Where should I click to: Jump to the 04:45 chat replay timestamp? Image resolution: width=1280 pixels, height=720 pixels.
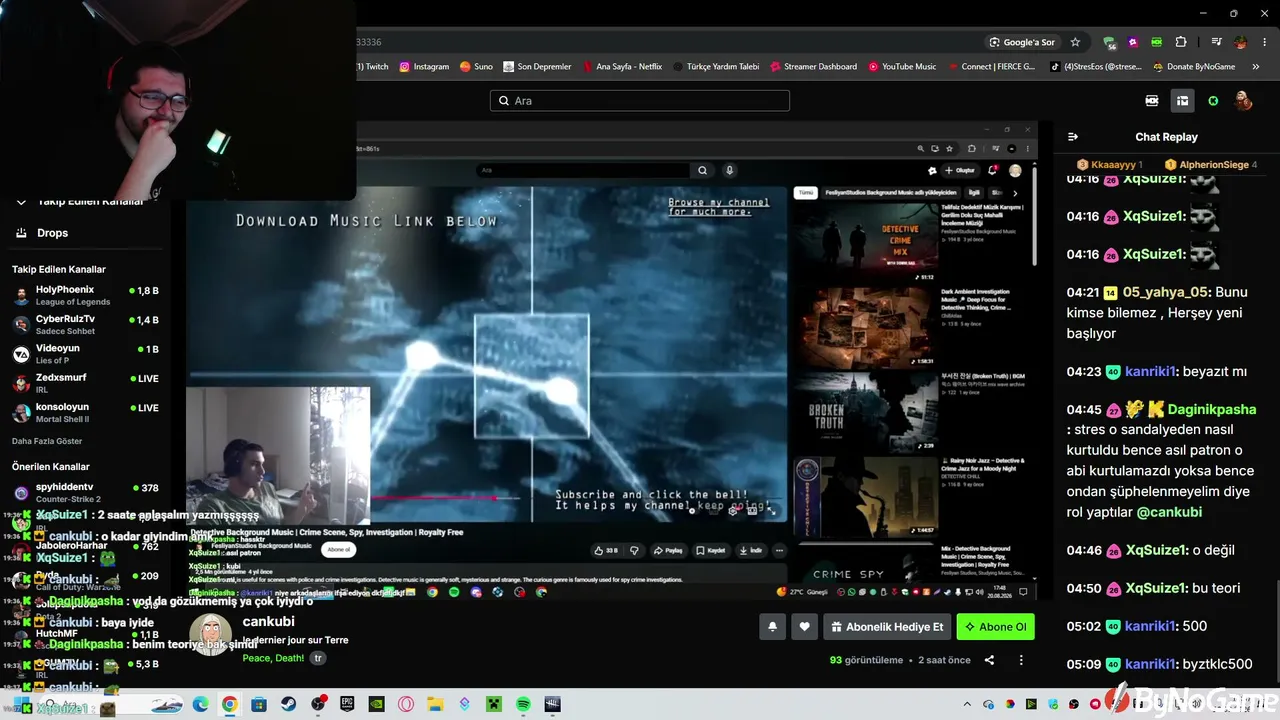pos(1083,410)
